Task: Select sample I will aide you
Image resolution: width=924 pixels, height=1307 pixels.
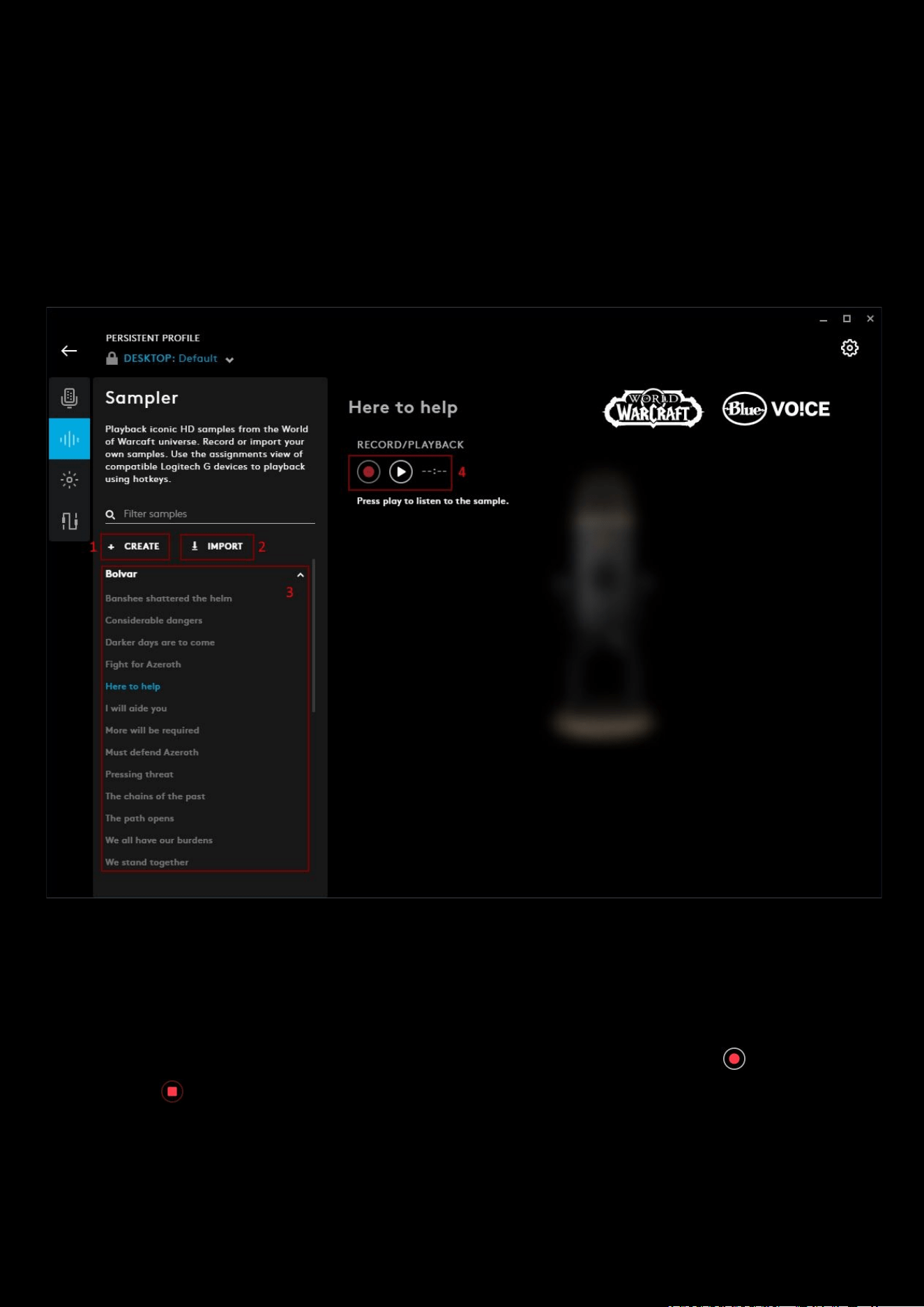Action: click(x=136, y=709)
